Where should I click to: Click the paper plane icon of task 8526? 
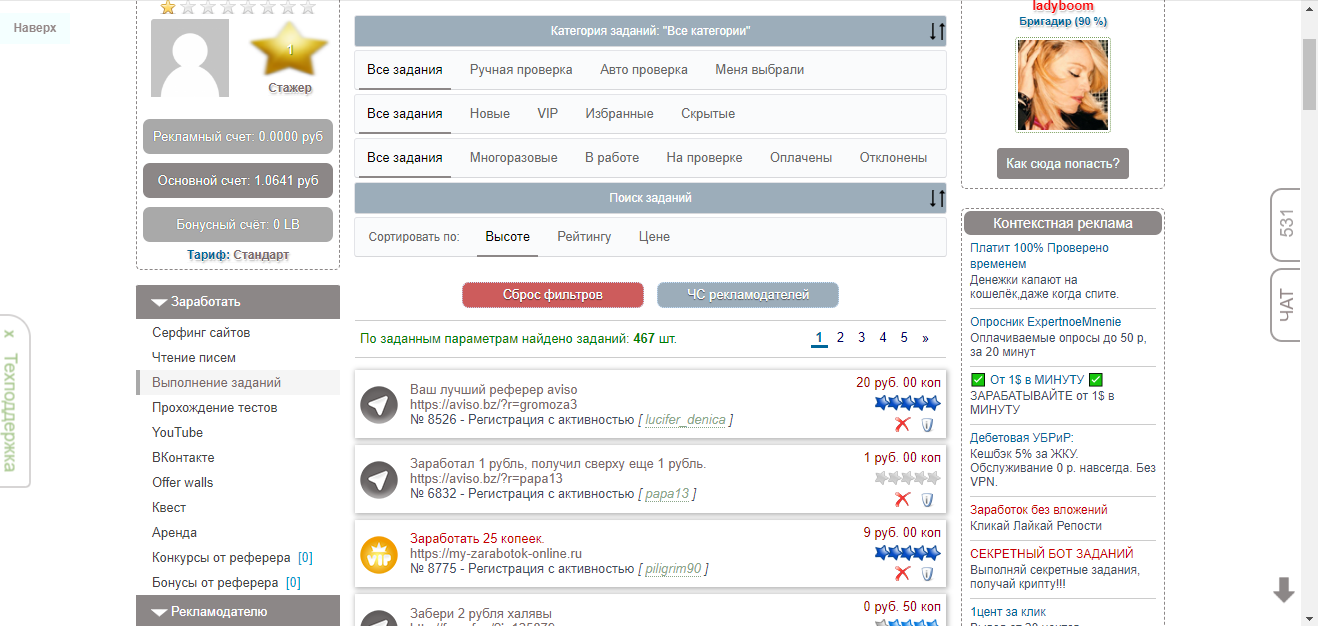click(379, 404)
